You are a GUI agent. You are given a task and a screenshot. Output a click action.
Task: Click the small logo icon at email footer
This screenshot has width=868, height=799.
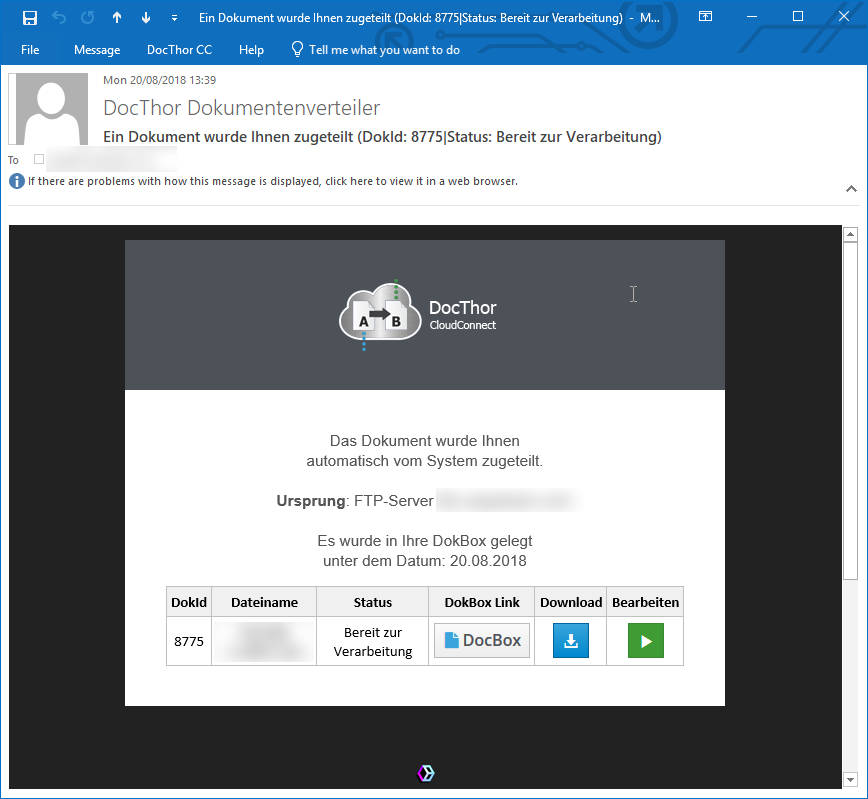point(426,773)
